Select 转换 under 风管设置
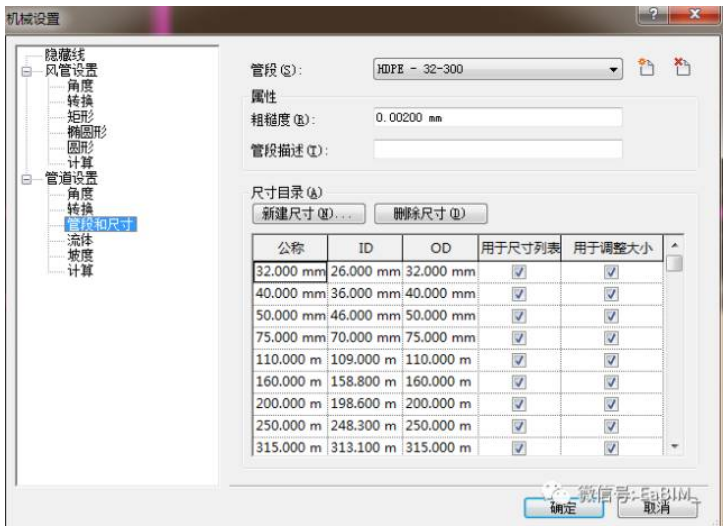 (x=80, y=101)
